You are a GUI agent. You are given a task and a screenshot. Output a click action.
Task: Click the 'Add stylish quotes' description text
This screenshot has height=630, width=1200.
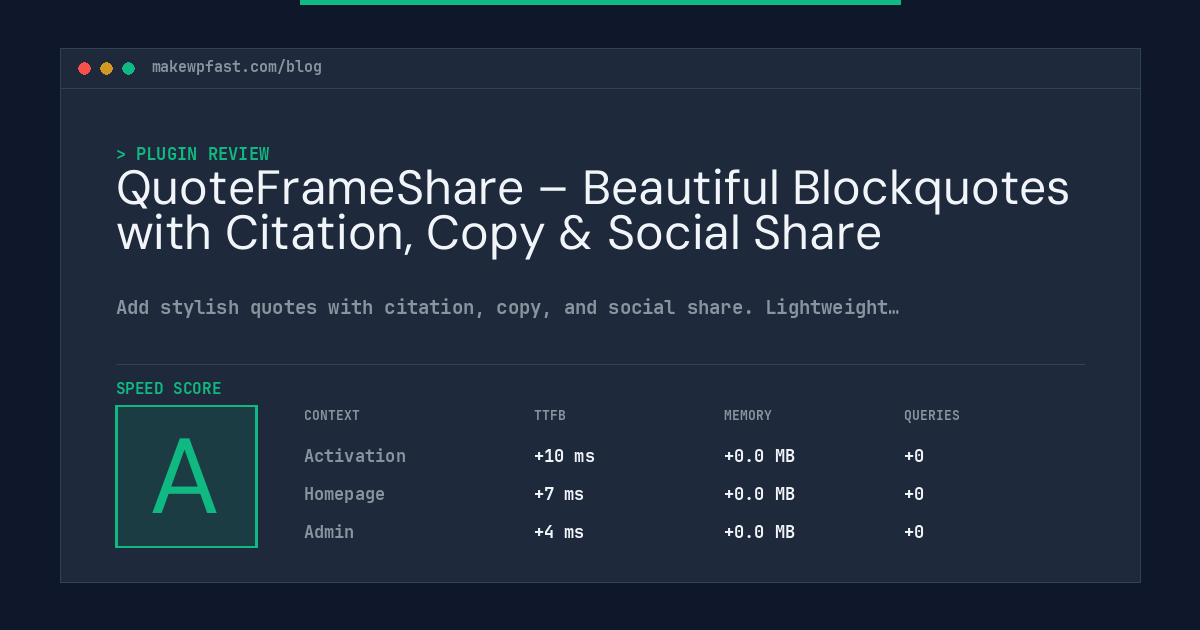click(x=508, y=307)
